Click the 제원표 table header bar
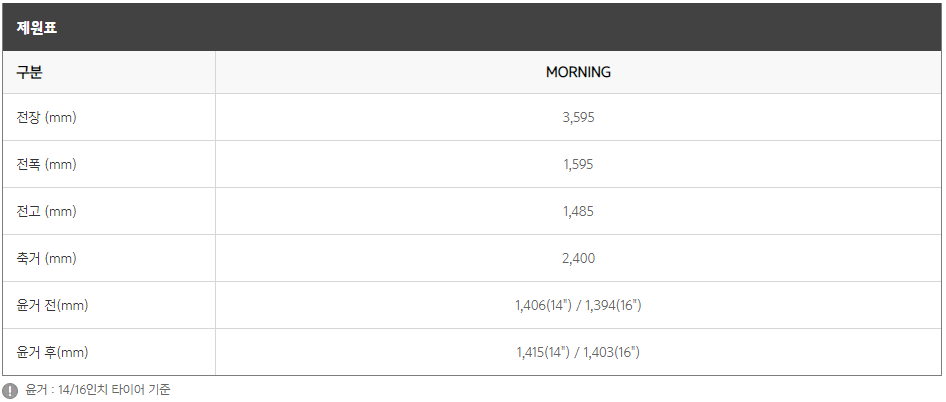946x402 pixels. [473, 27]
